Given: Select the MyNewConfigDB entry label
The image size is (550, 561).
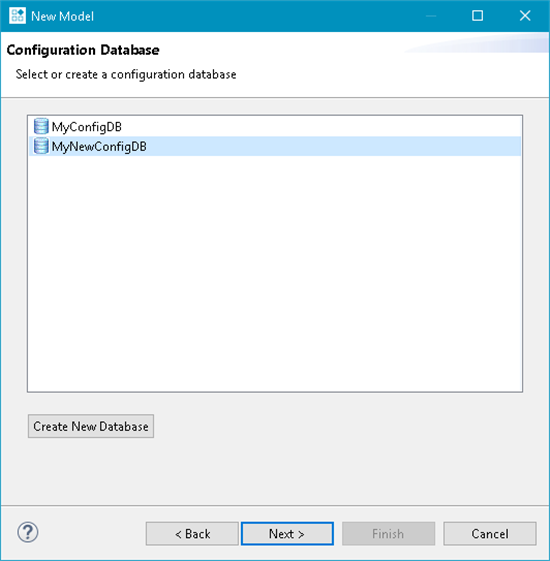Looking at the screenshot, I should (x=99, y=147).
